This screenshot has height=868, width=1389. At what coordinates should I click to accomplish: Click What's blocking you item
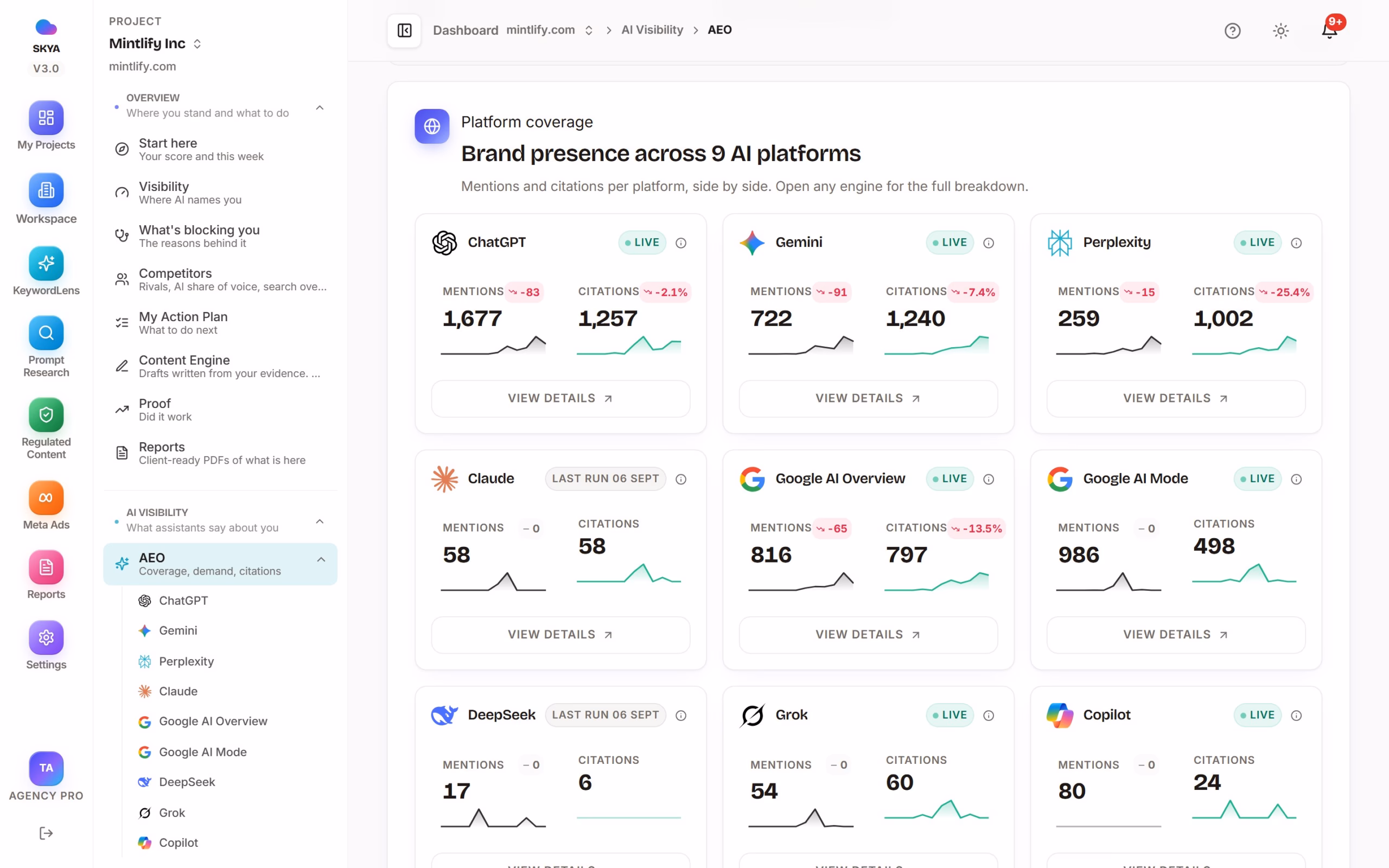tap(220, 236)
